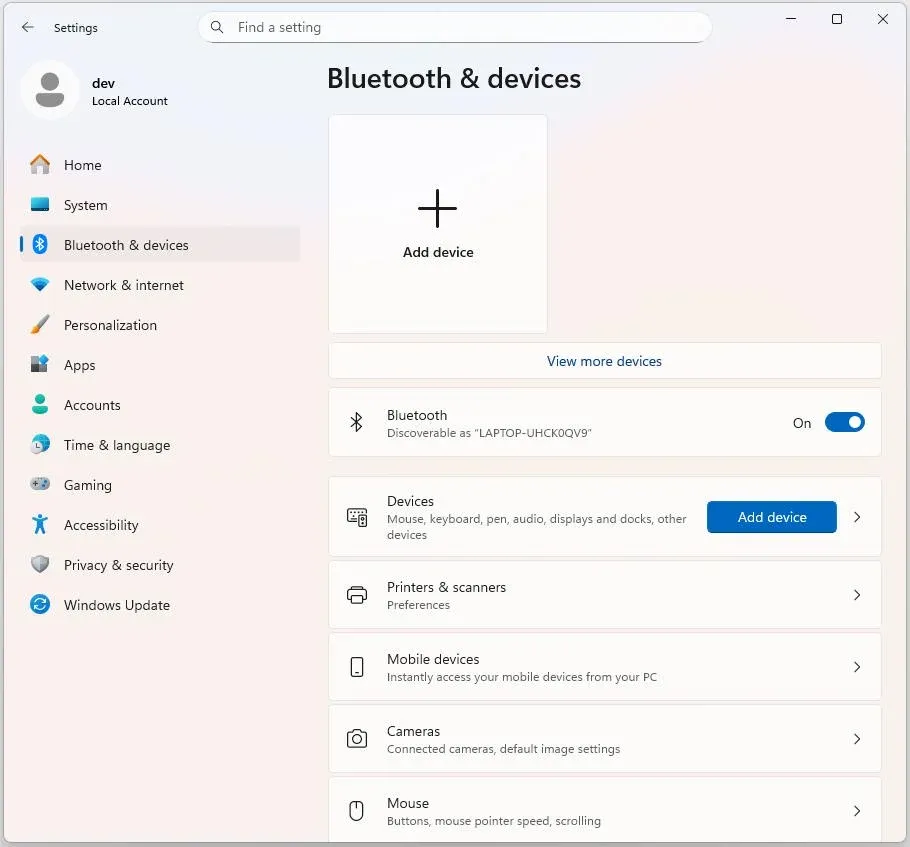
Task: Click the Bluetooth & devices page heading
Action: (x=454, y=78)
